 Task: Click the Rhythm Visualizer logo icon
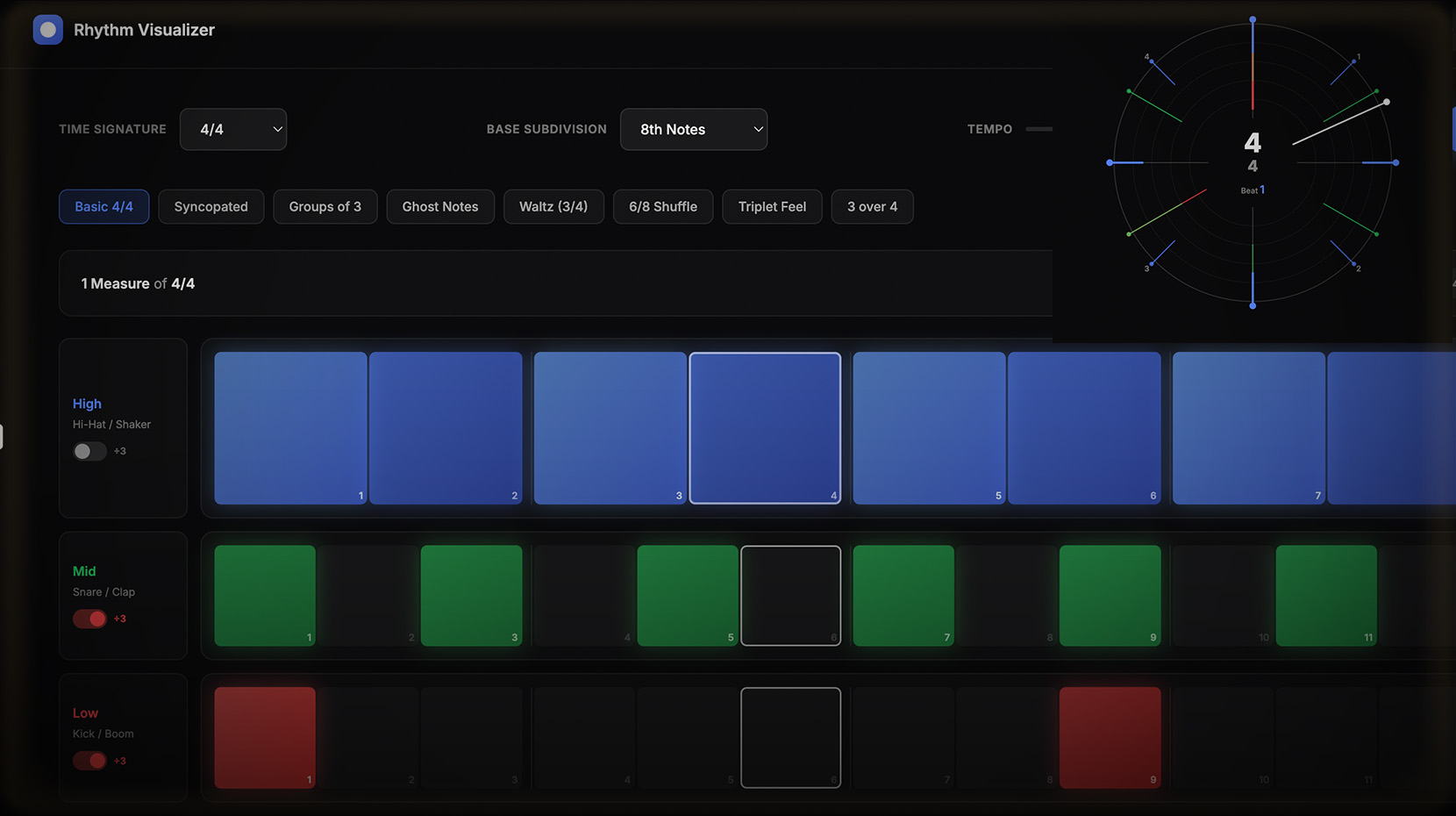pyautogui.click(x=47, y=30)
